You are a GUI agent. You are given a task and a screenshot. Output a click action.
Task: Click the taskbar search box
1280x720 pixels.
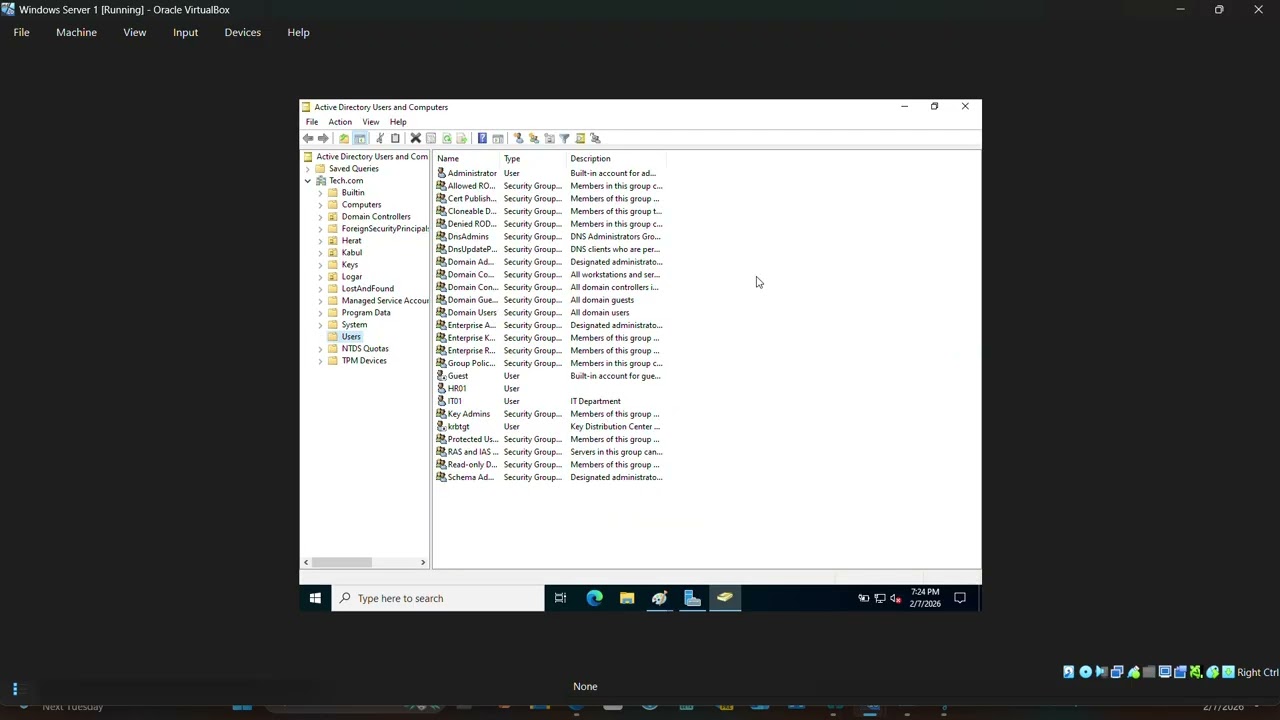[x=438, y=598]
